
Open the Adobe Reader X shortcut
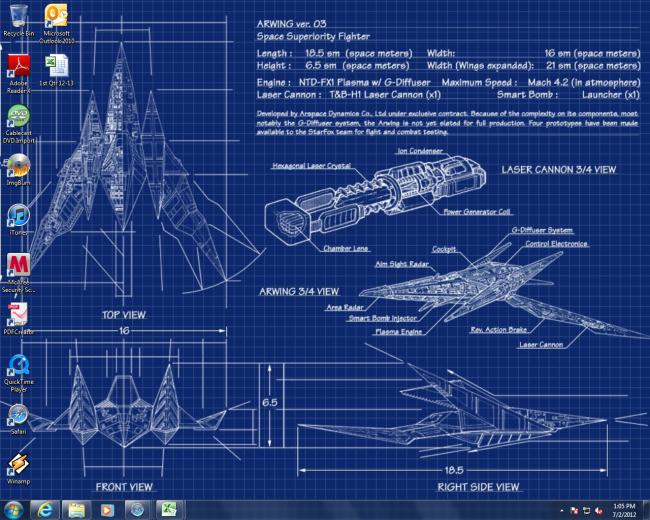tap(19, 74)
